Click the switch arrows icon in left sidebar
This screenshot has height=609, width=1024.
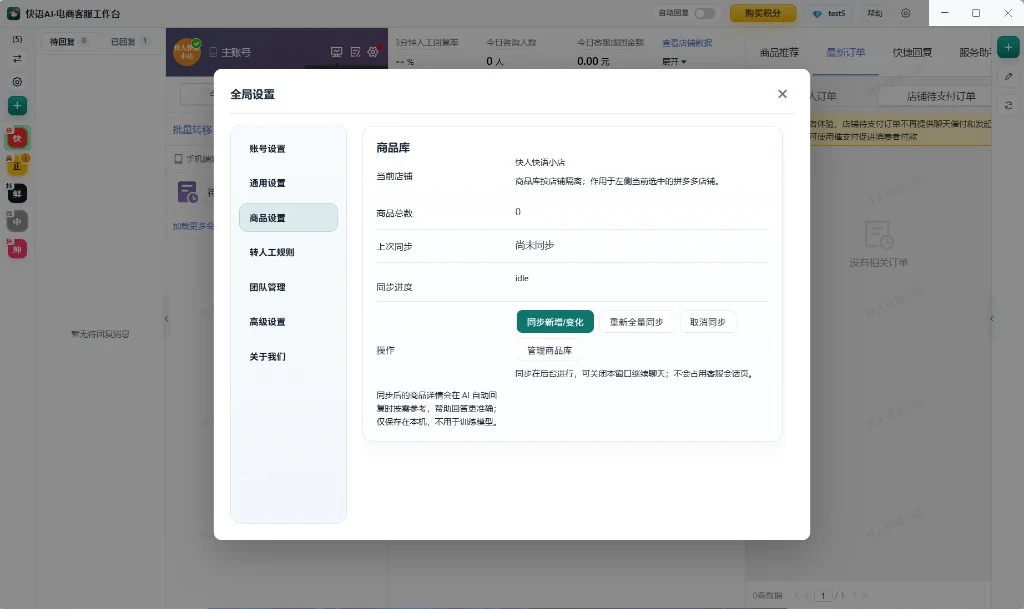click(17, 59)
